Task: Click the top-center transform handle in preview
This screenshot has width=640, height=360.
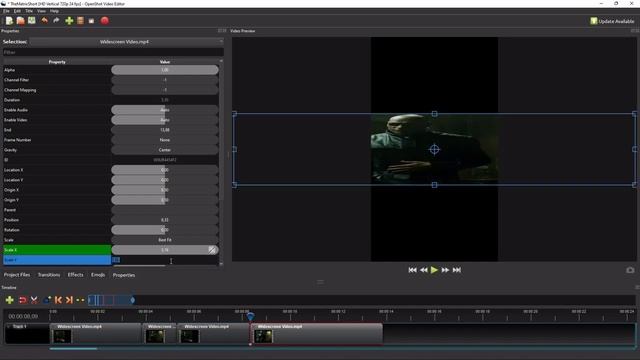Action: click(434, 114)
